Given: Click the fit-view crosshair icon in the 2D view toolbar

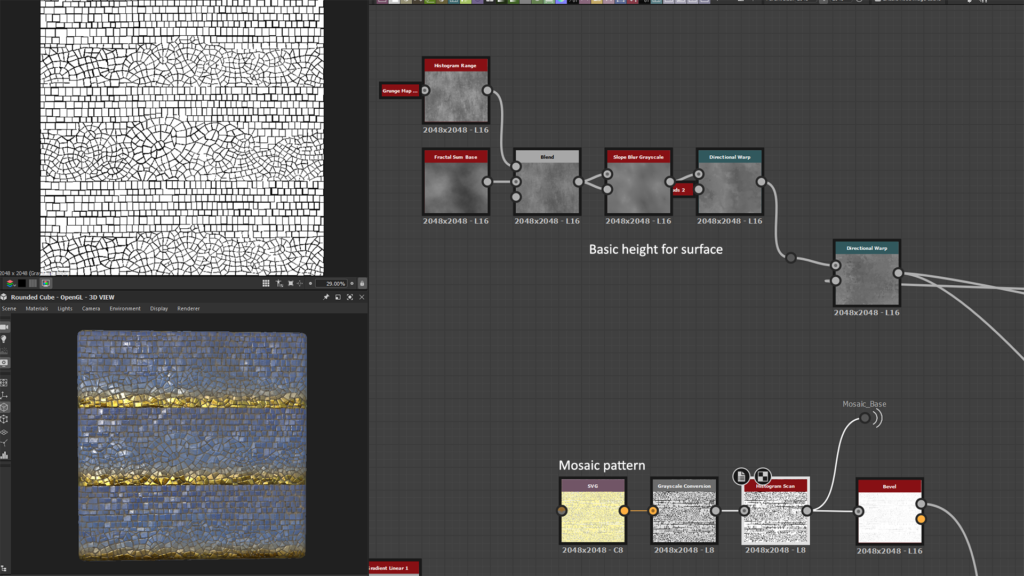Looking at the screenshot, I should point(300,283).
